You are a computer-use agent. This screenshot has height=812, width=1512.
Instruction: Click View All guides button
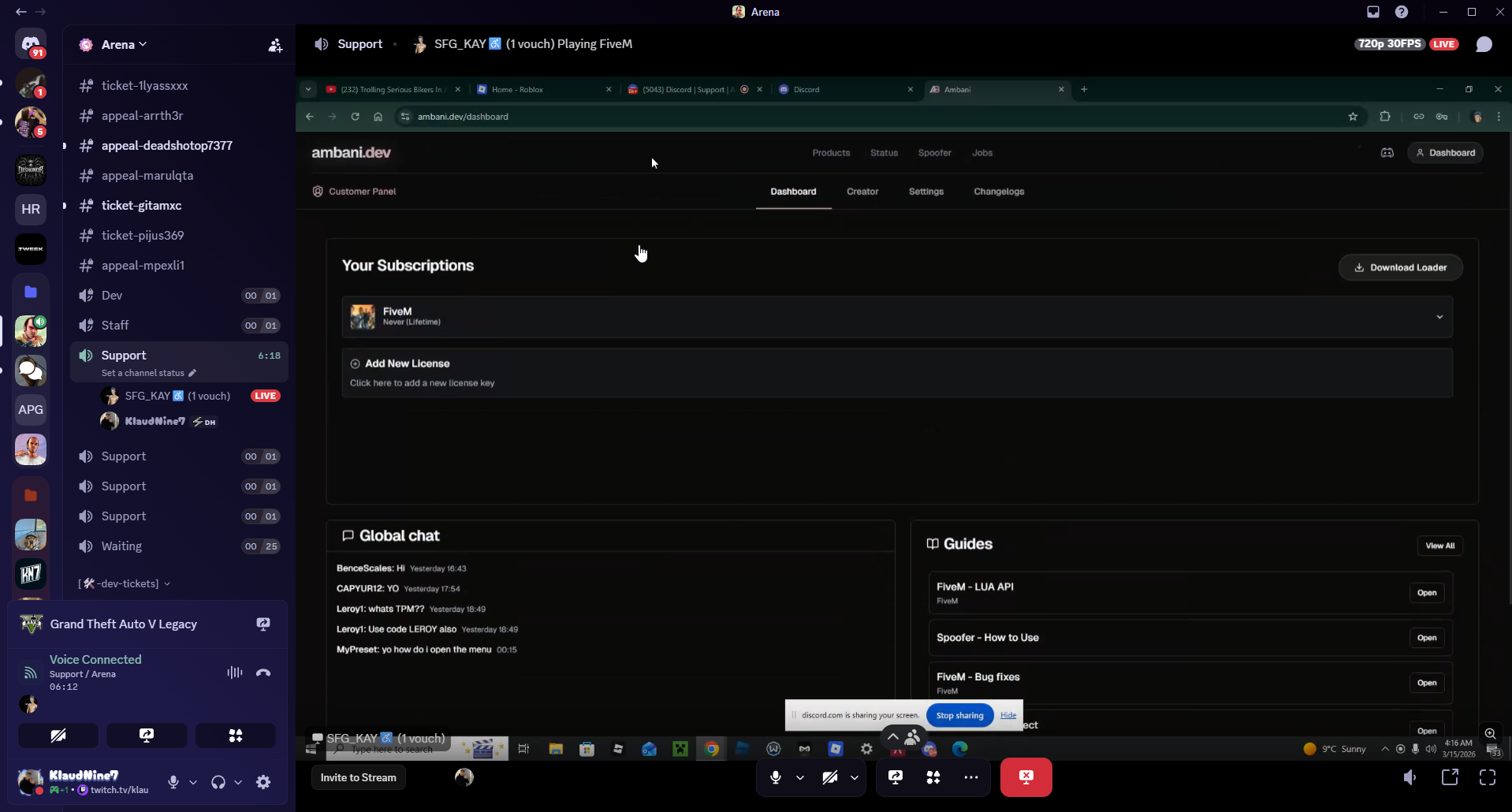pyautogui.click(x=1439, y=546)
